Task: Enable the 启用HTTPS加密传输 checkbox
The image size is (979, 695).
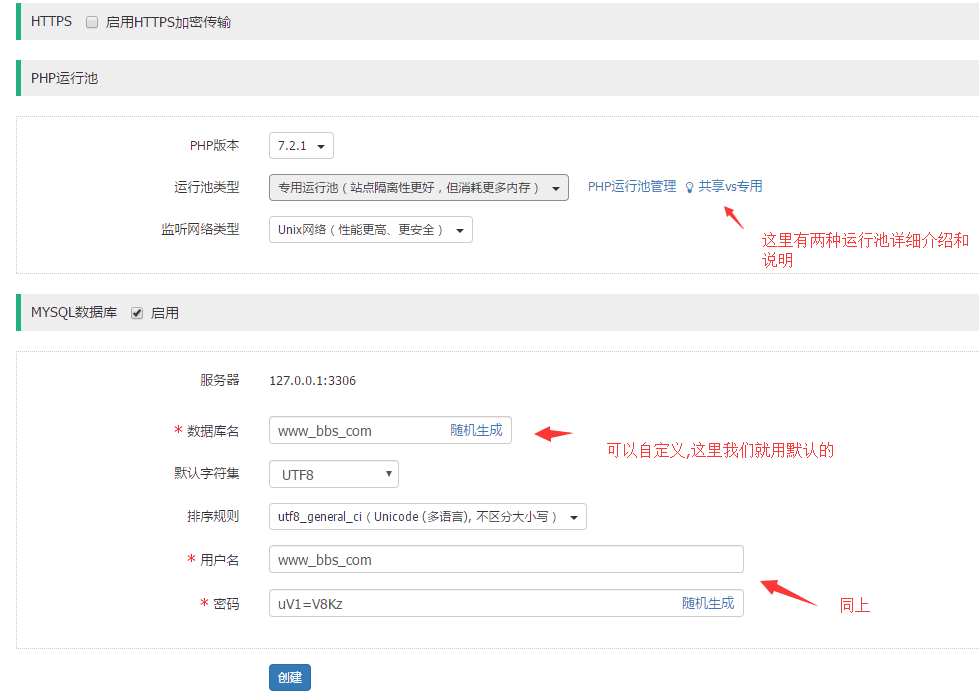Action: tap(92, 22)
